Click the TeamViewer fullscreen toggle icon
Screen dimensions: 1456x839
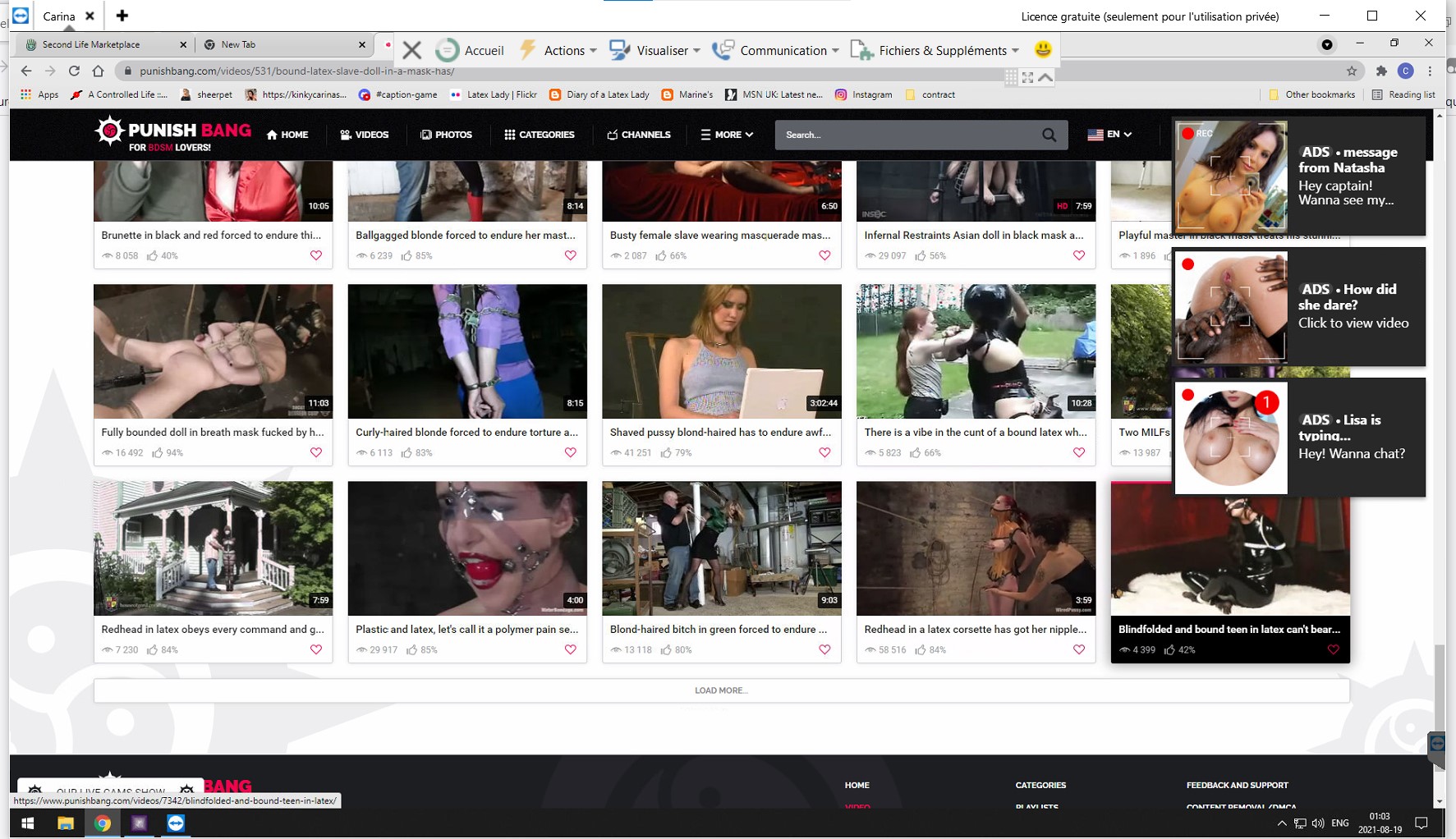click(1027, 77)
